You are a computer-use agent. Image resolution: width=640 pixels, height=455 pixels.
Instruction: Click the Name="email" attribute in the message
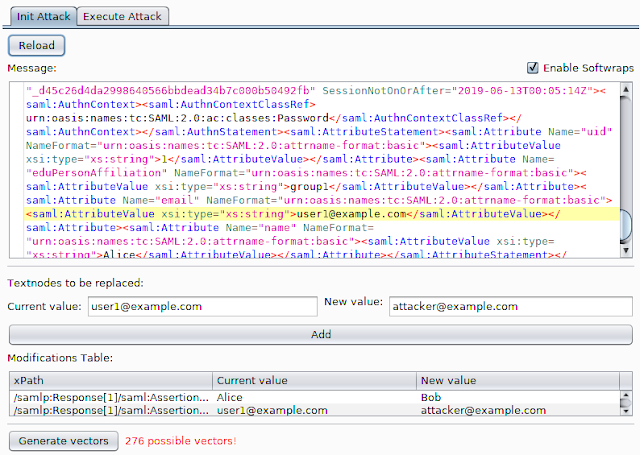(161, 200)
